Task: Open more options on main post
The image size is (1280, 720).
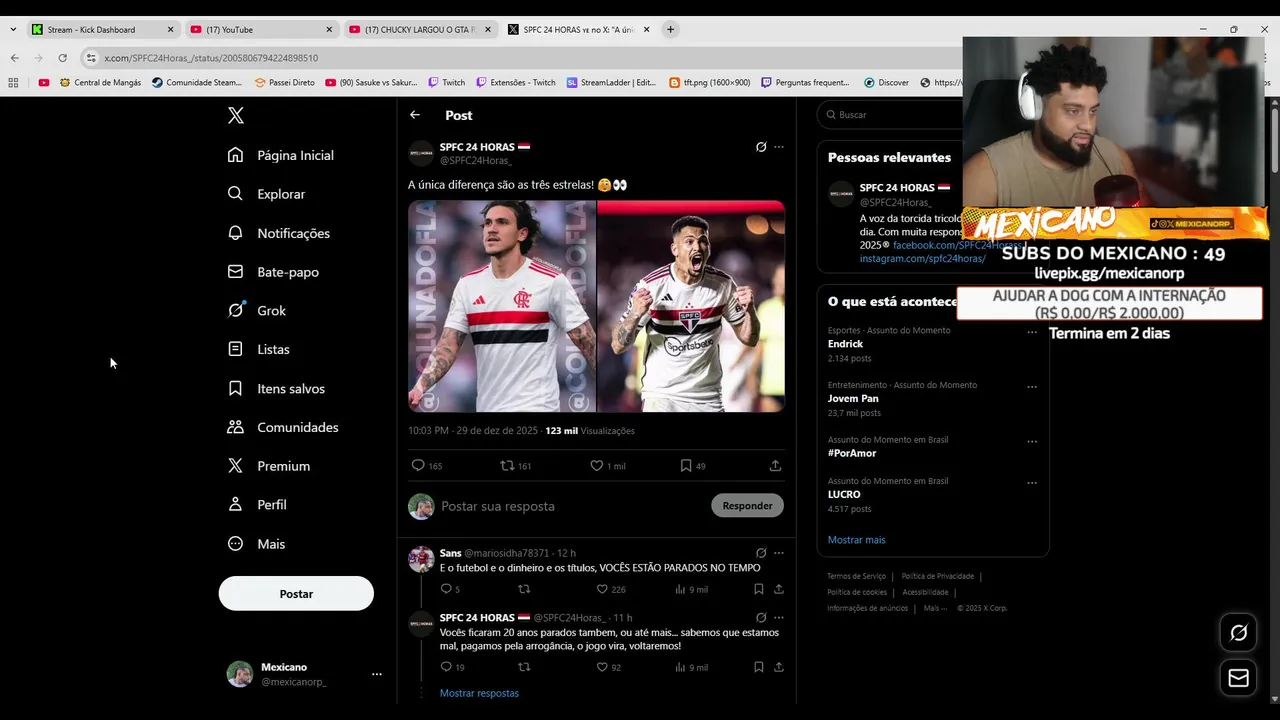Action: coord(779,147)
